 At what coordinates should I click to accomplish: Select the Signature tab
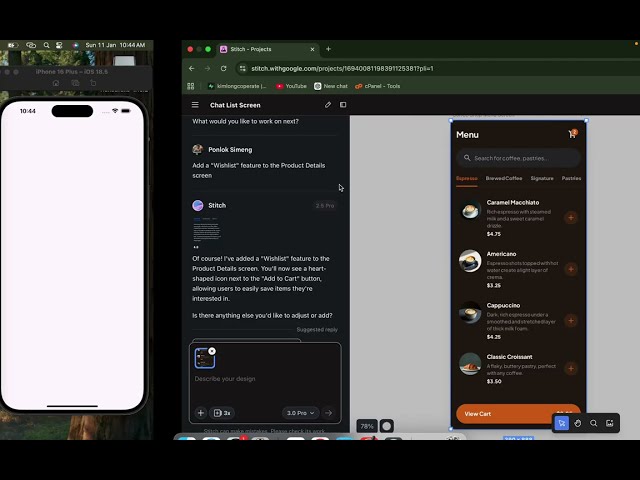point(542,178)
